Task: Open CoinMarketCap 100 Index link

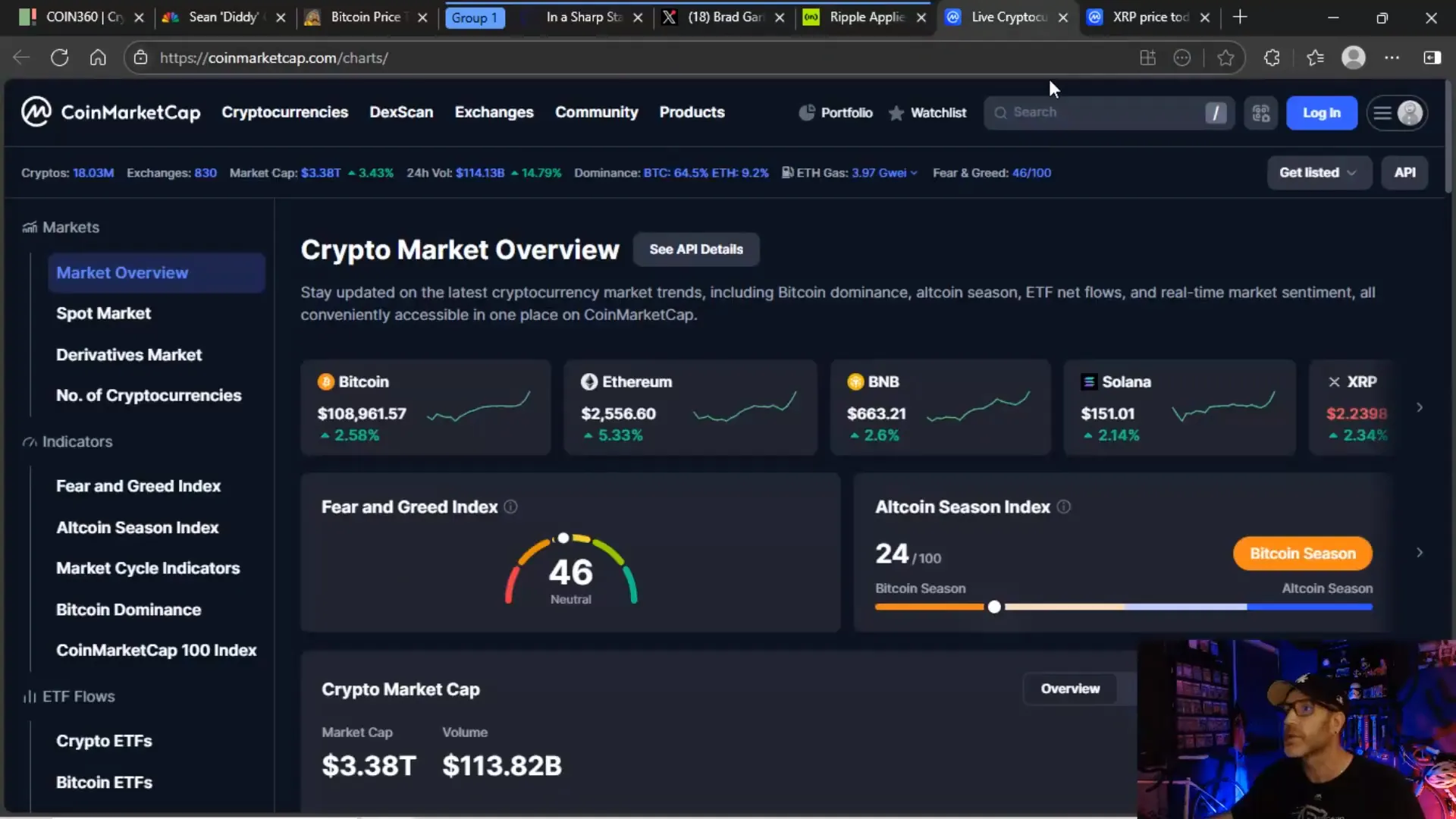Action: 156,651
